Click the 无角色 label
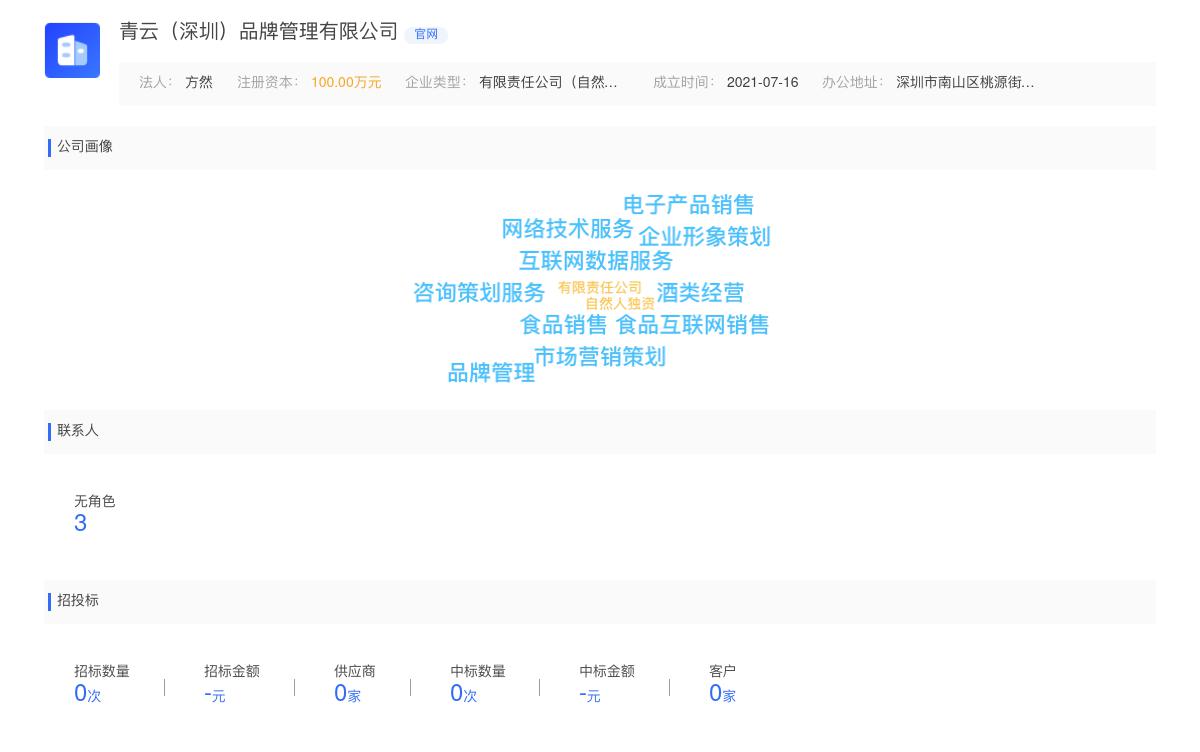 pos(95,502)
